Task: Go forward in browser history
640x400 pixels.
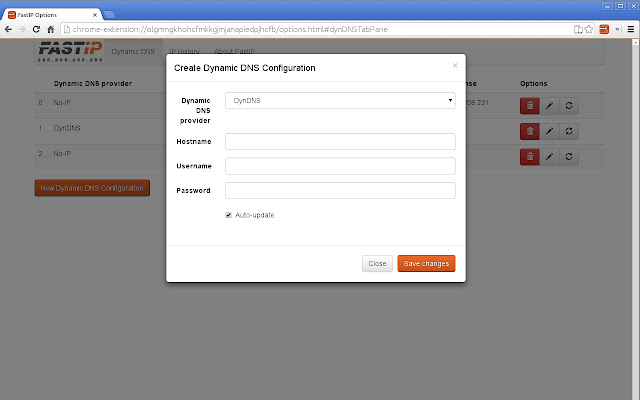Action: 22,29
